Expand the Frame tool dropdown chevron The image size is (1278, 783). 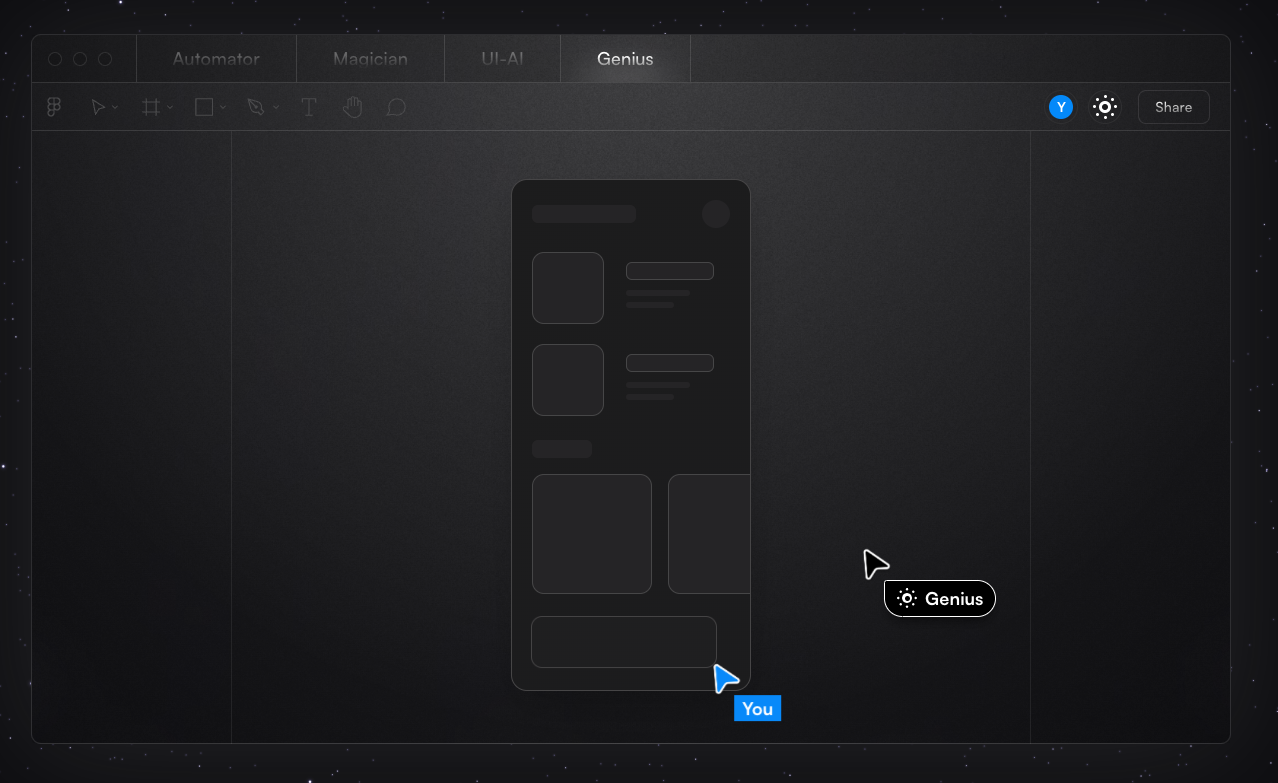click(x=170, y=108)
